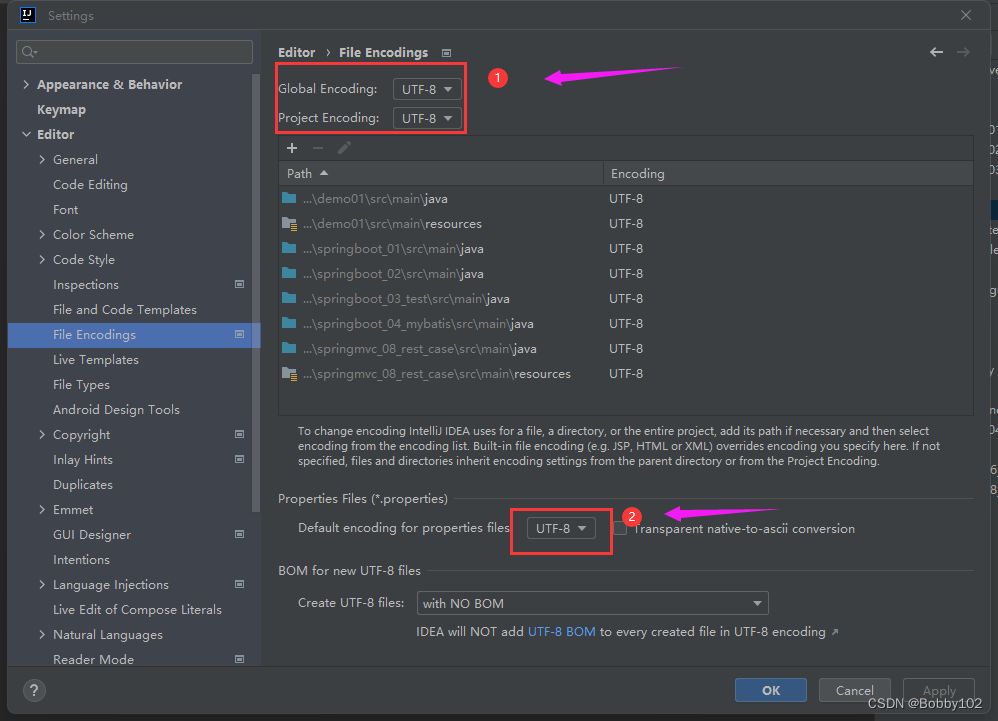Click the project icon next to Reader Mode
This screenshot has width=998, height=721.
(x=239, y=659)
